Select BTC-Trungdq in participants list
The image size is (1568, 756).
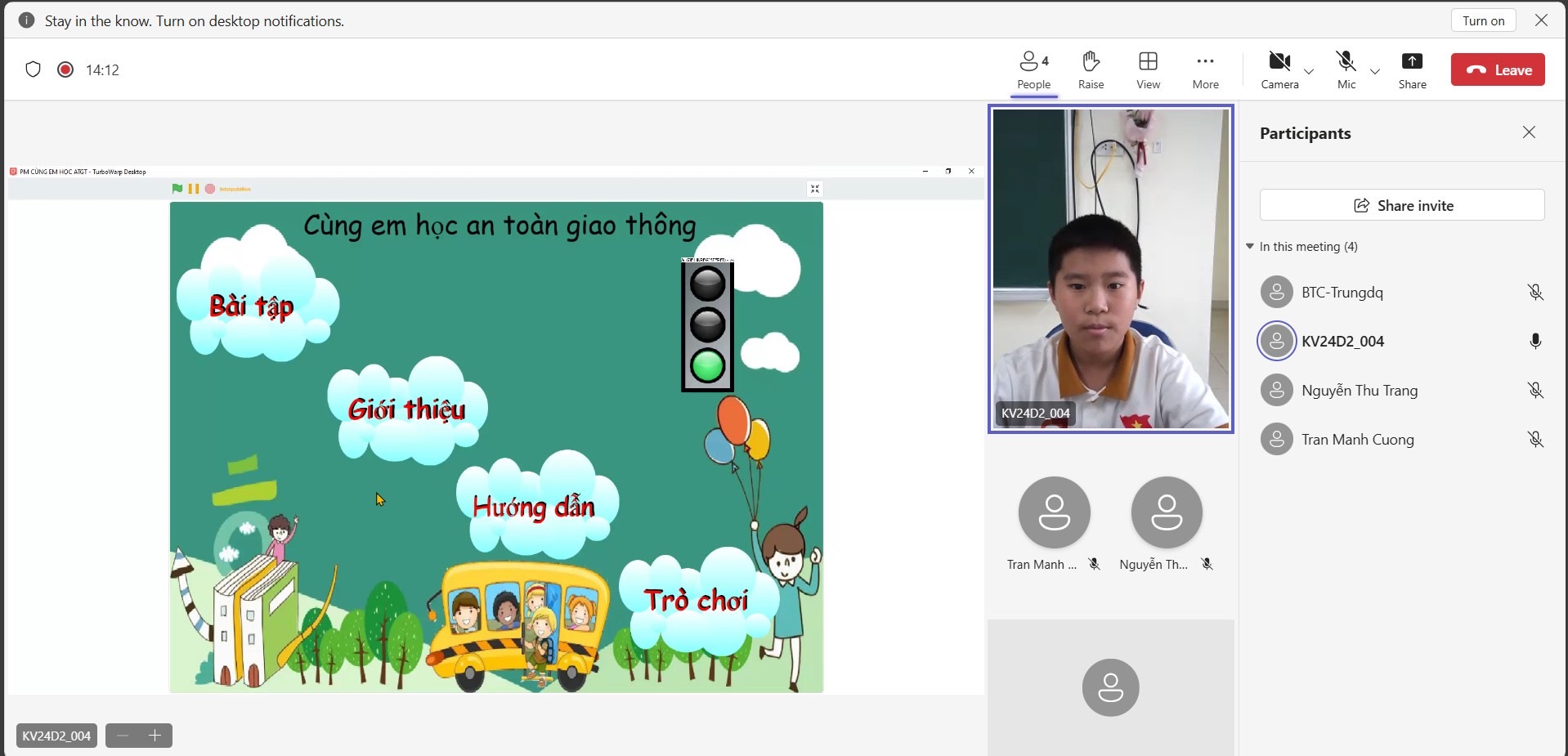(1342, 293)
